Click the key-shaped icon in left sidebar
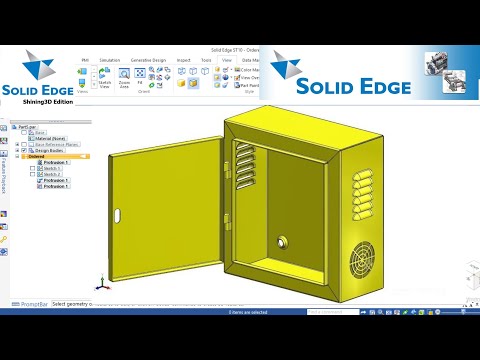Viewport: 480px width, 360px height. 4,239
